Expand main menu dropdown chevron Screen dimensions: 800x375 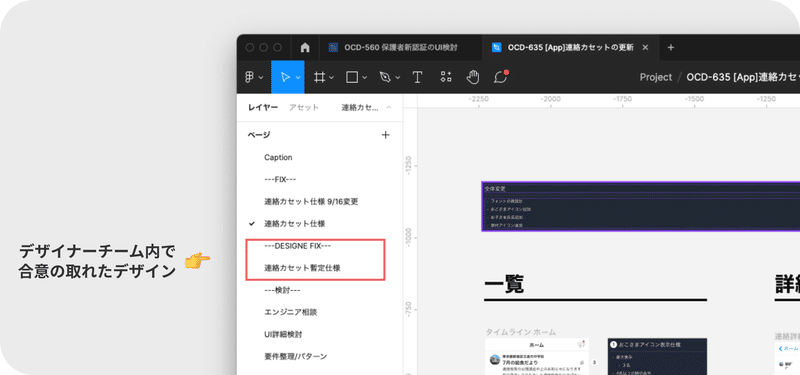pyautogui.click(x=261, y=78)
